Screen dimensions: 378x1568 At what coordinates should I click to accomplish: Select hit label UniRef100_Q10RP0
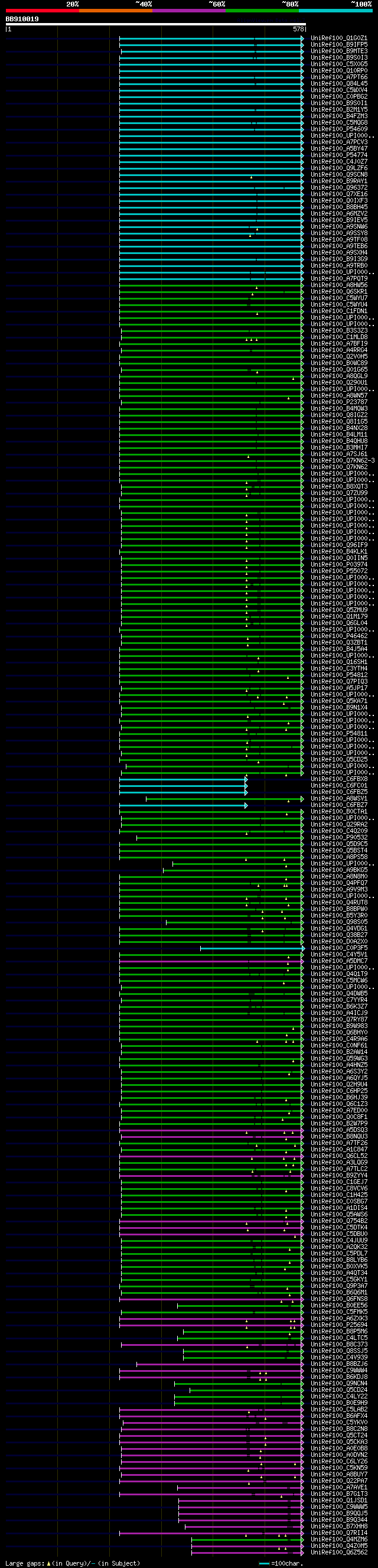(339, 71)
